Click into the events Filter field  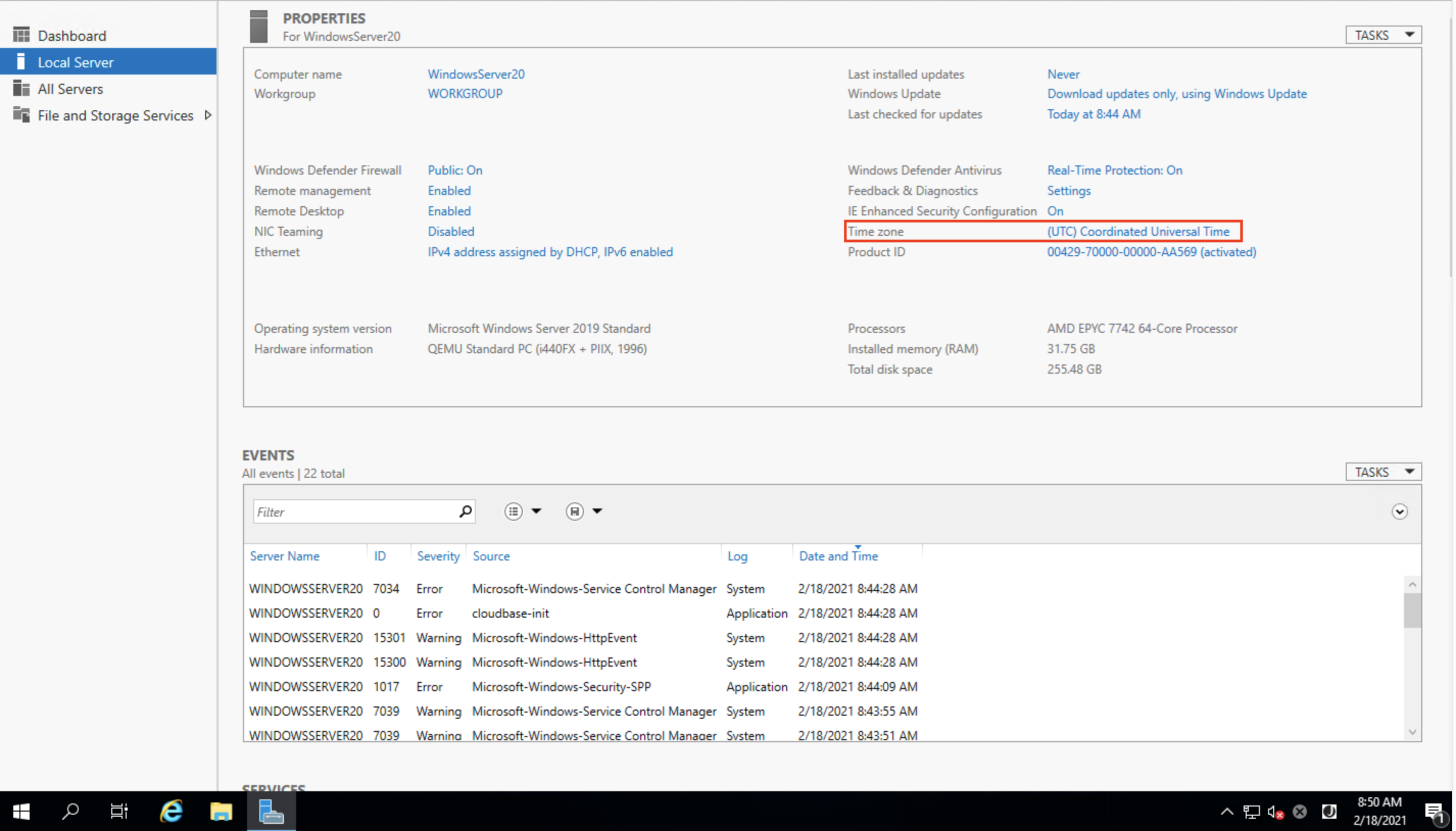tap(354, 511)
